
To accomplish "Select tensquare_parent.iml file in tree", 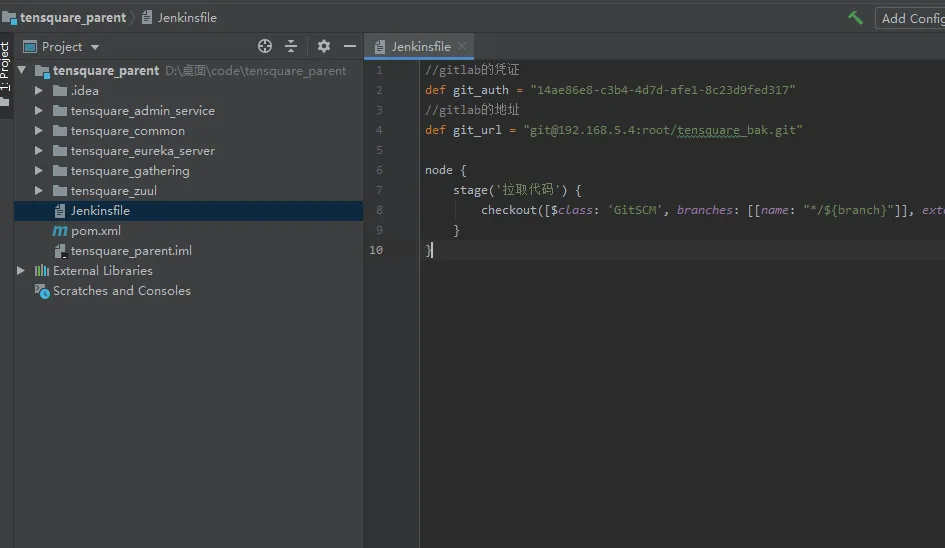I will (x=130, y=251).
